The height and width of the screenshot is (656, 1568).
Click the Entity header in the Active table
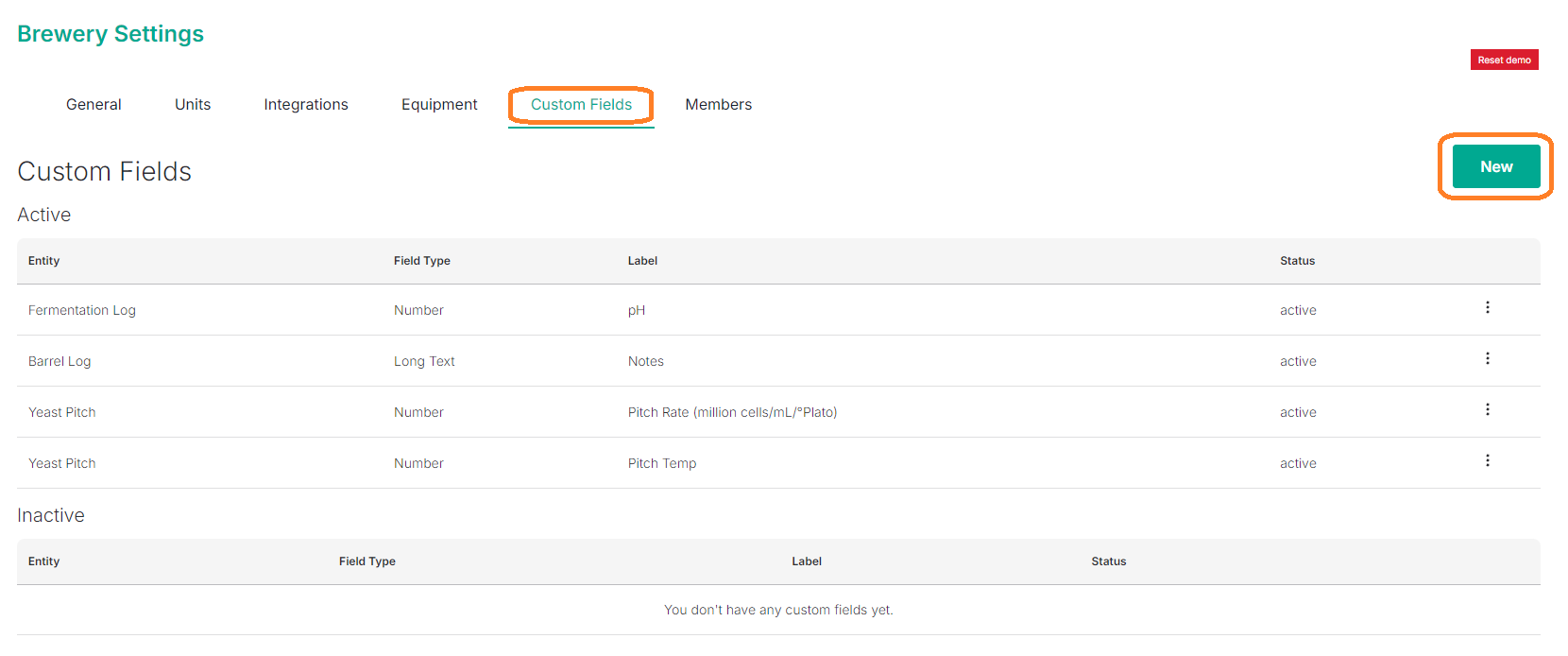click(x=43, y=261)
